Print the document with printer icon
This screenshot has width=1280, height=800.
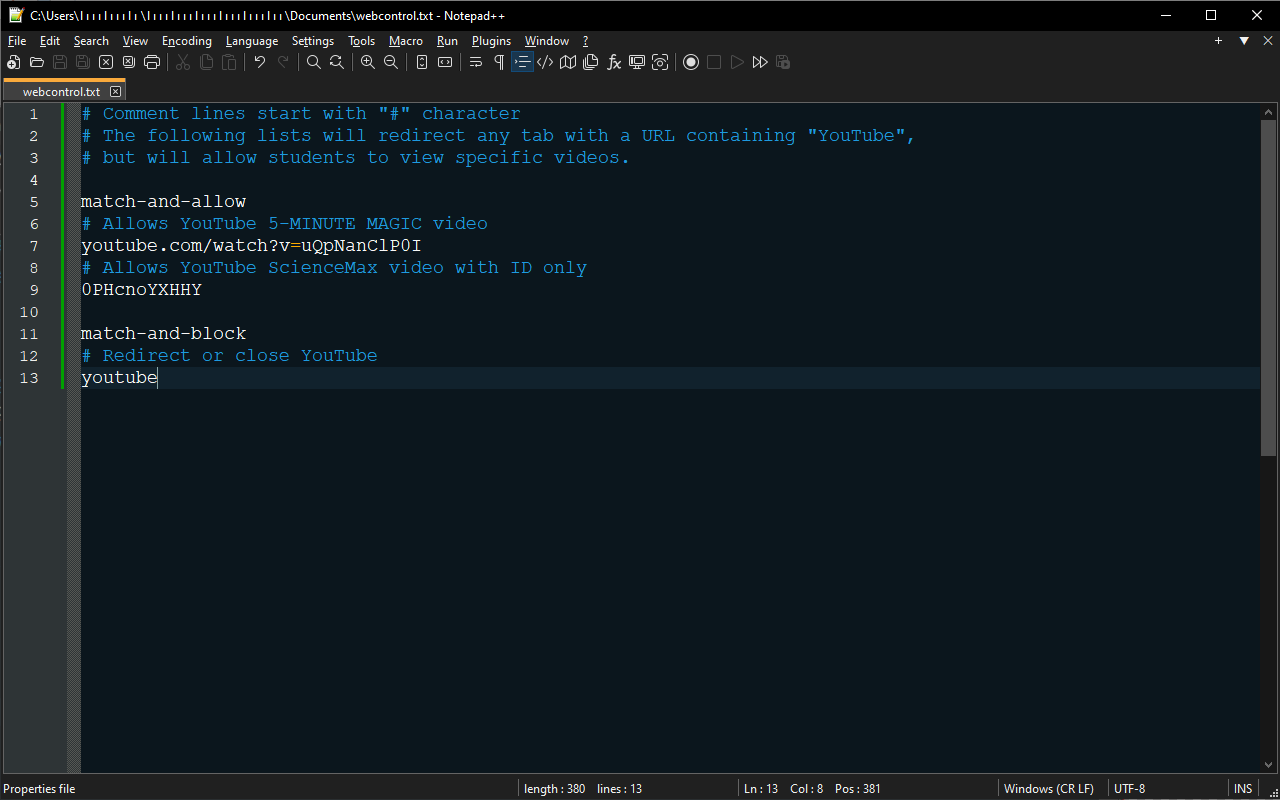tap(152, 62)
